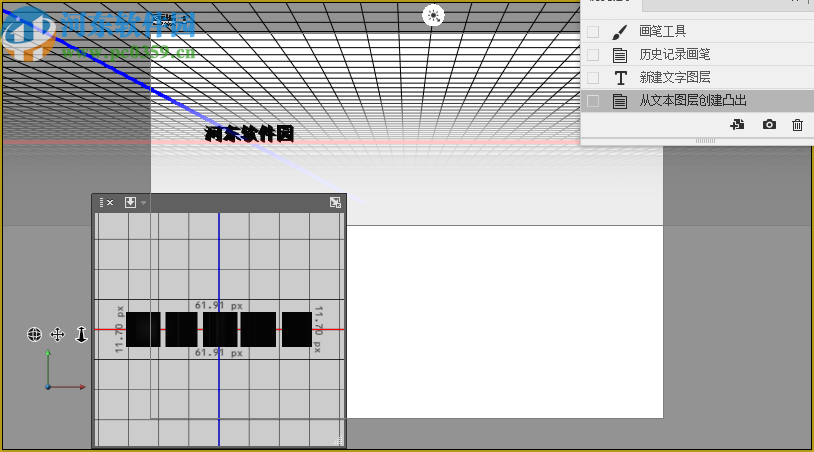Create new document from current state
Image resolution: width=814 pixels, height=452 pixels.
737,125
